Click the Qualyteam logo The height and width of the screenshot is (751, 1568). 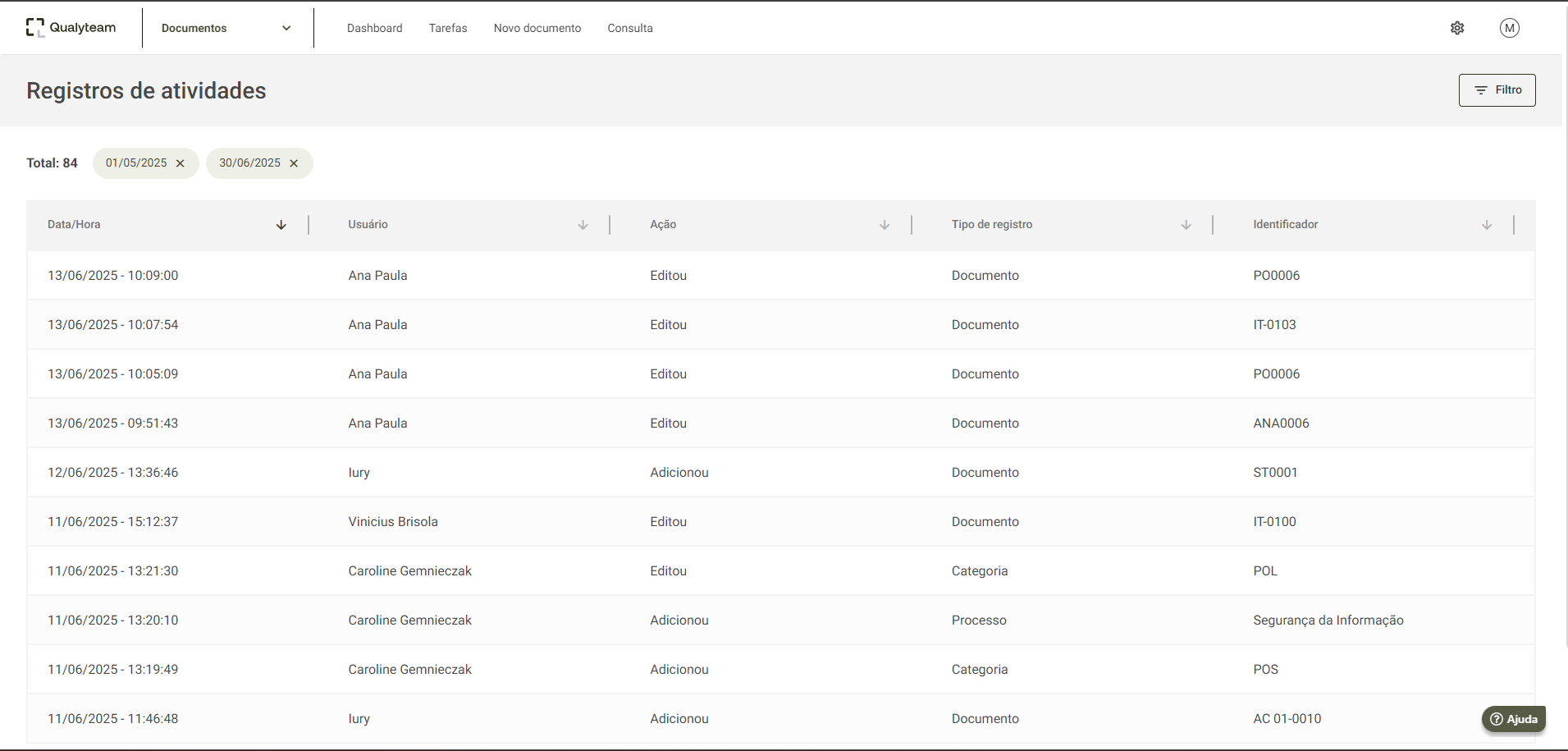click(71, 28)
